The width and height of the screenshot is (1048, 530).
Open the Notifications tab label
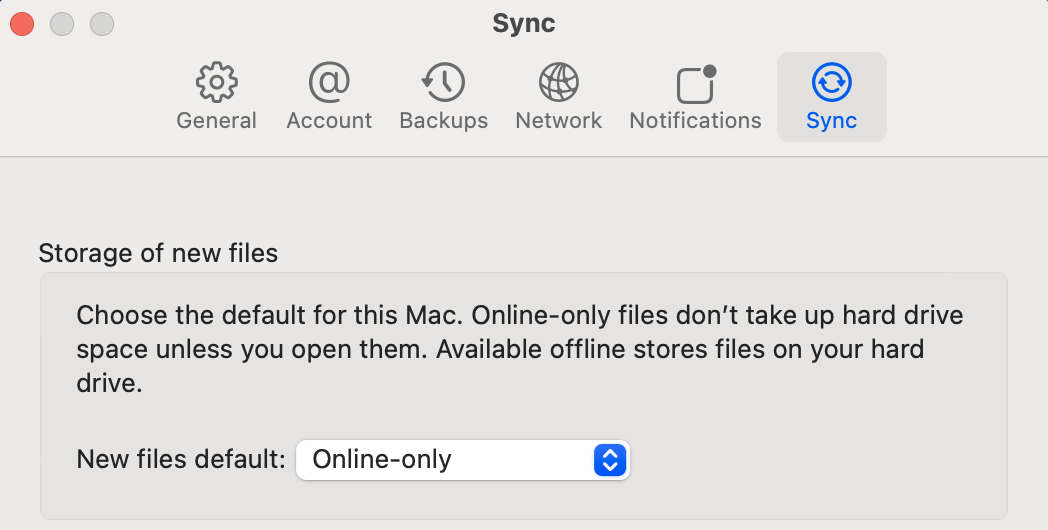[x=695, y=121]
